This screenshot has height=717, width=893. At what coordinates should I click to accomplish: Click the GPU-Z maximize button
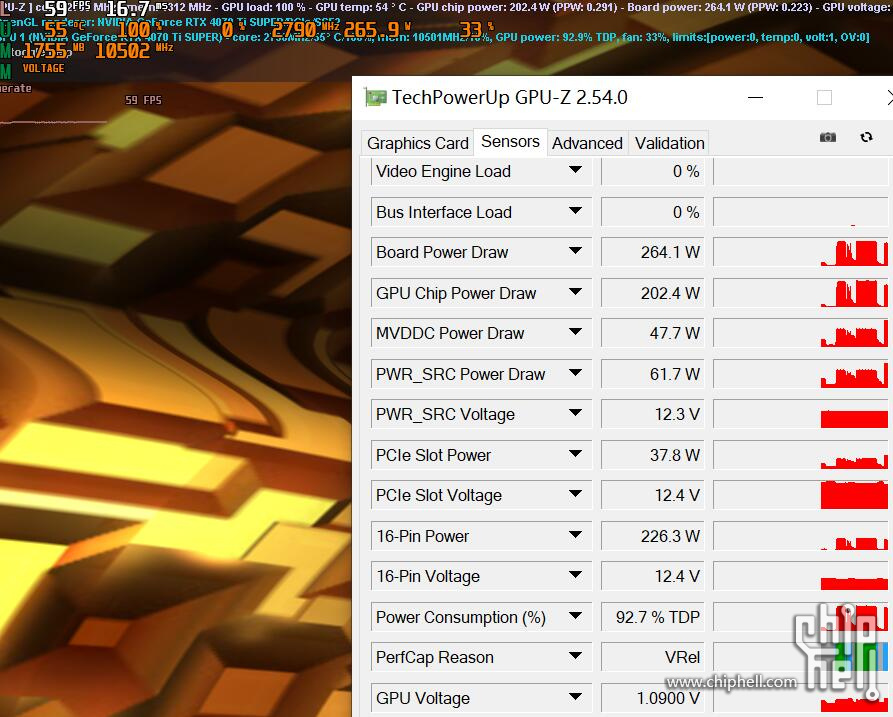click(824, 97)
